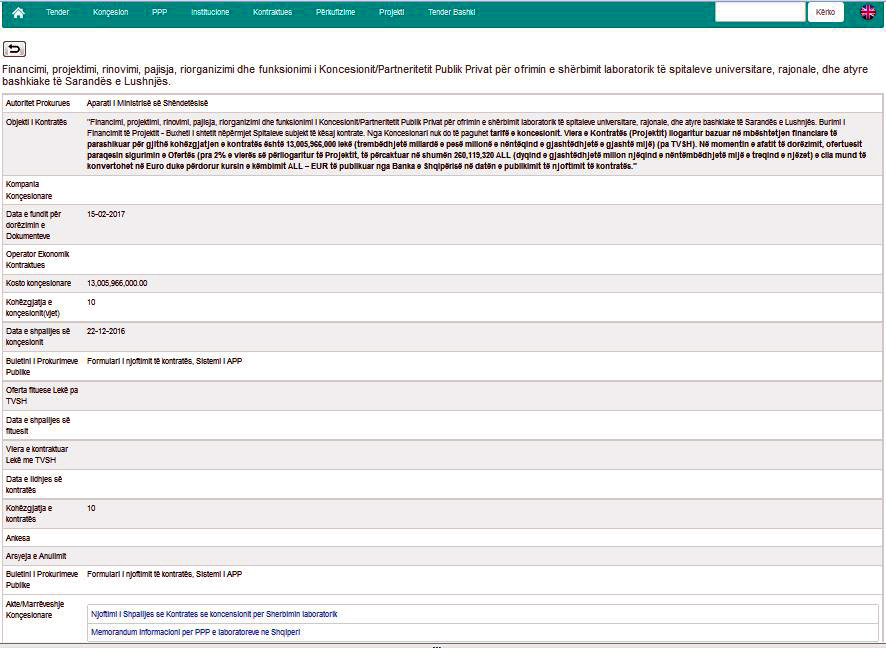The width and height of the screenshot is (886, 648).
Task: Open the Konçesion menu
Action: coord(110,13)
